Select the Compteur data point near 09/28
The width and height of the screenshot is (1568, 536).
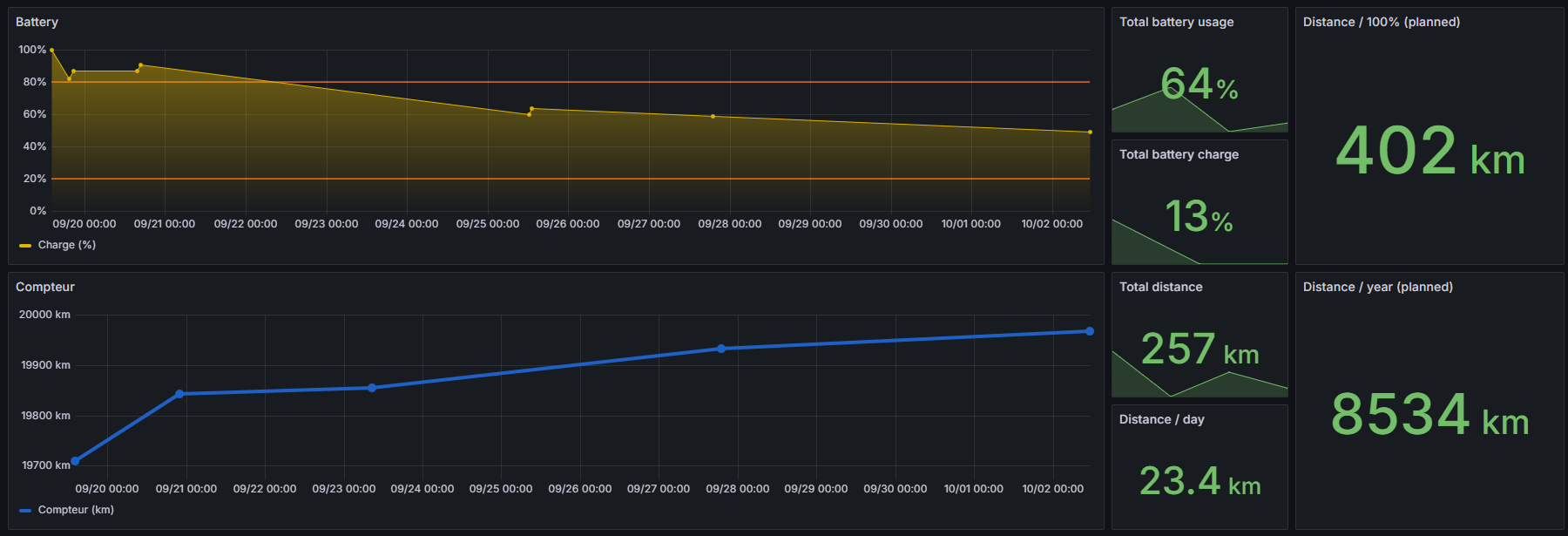[x=721, y=349]
